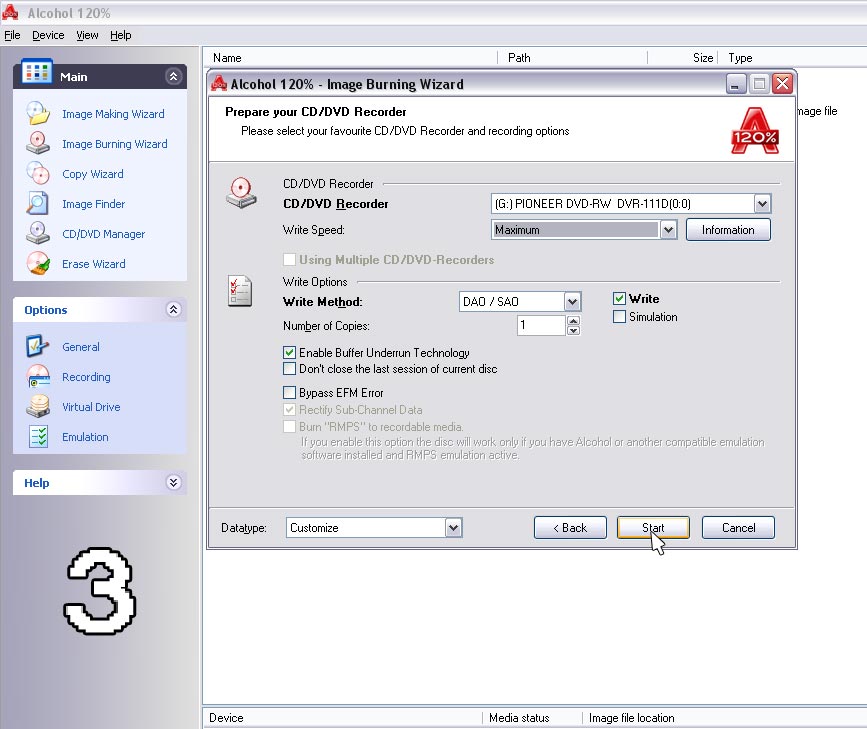
Task: Increase Number of Copies with up arrow
Action: pos(573,321)
